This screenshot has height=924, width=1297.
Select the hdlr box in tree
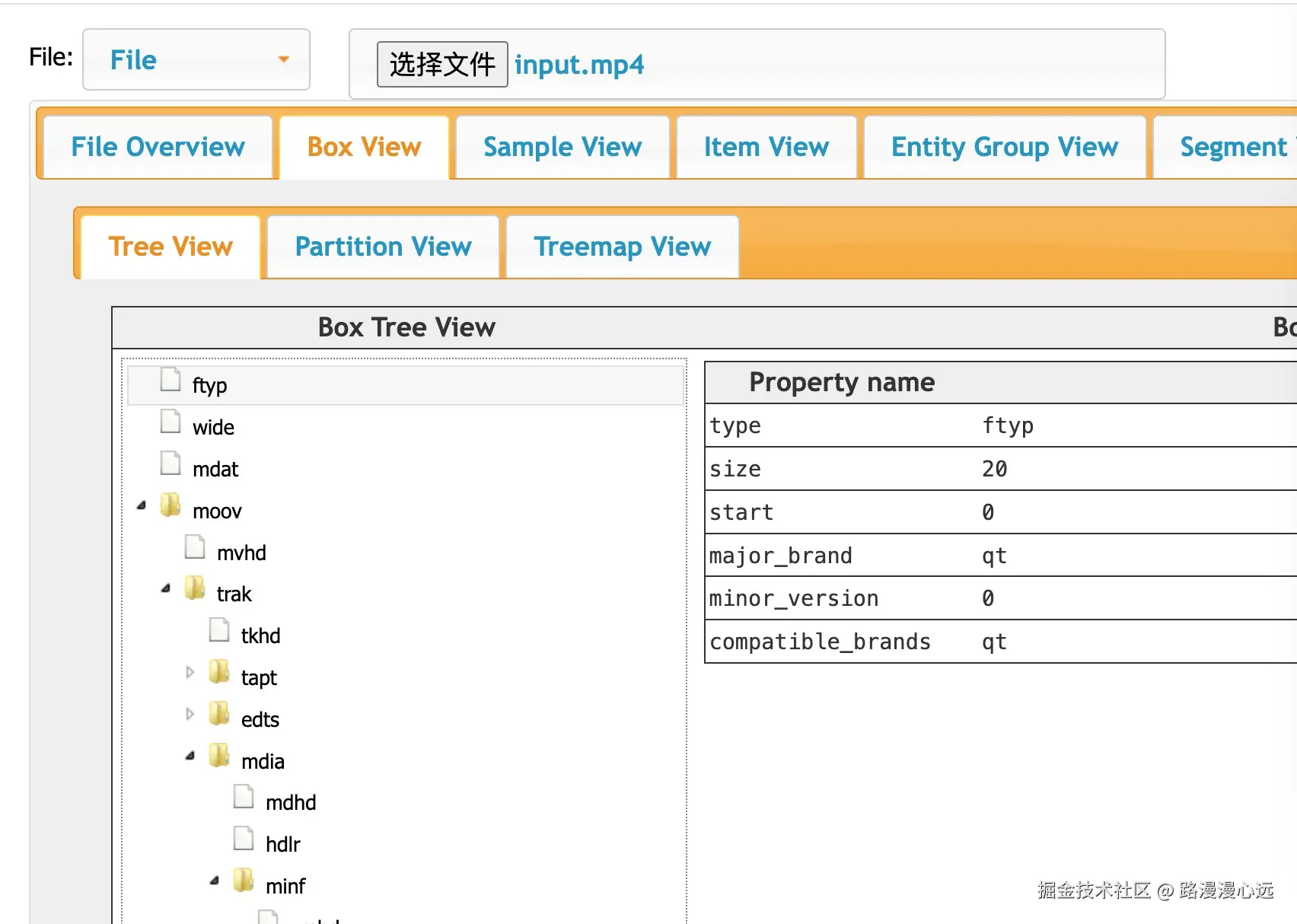[283, 844]
